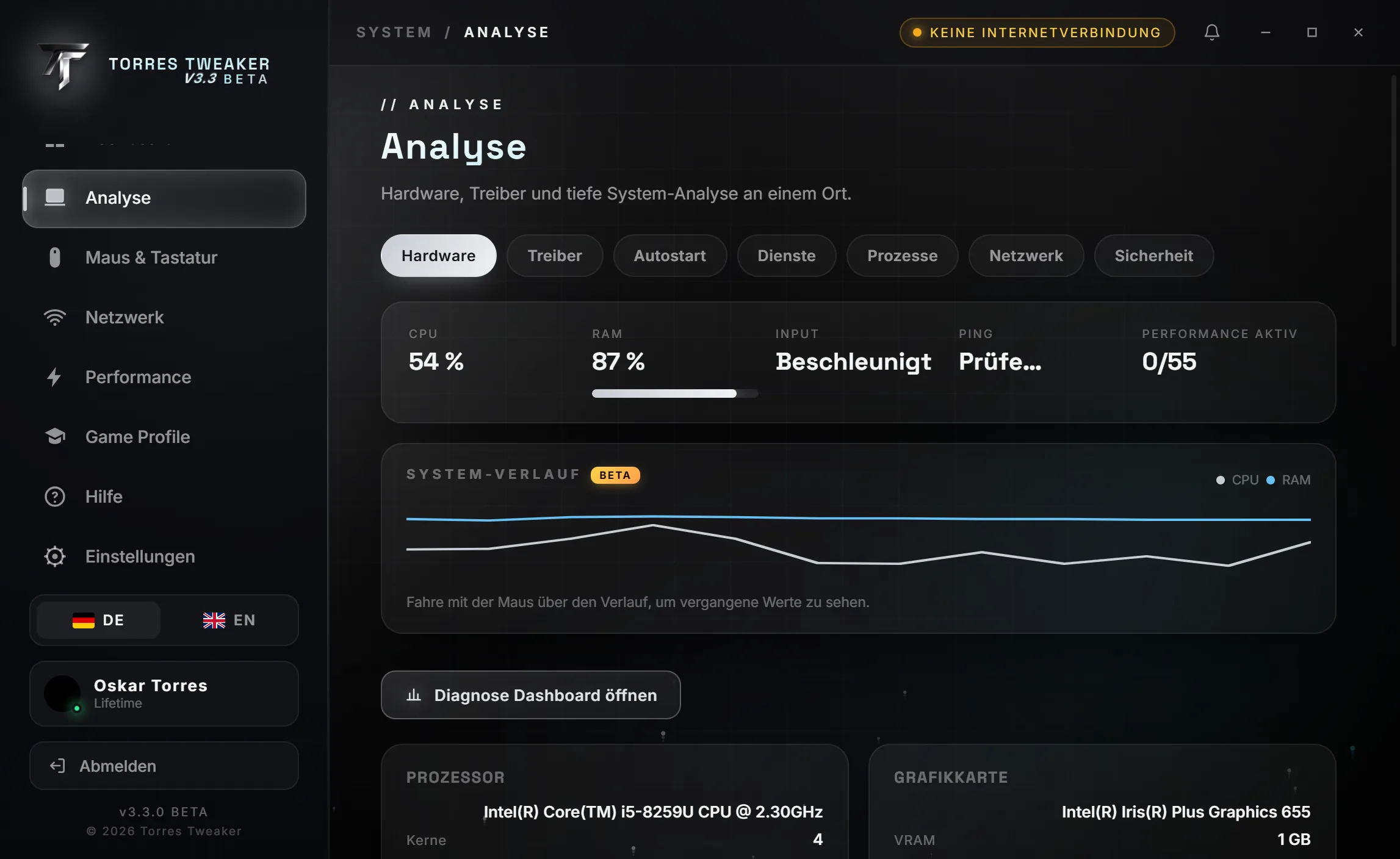
Task: Open notifications via the bell icon
Action: [1211, 32]
